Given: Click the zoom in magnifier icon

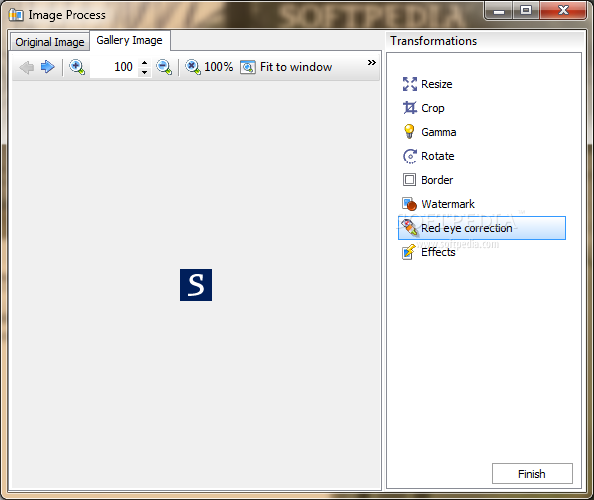Looking at the screenshot, I should (77, 67).
